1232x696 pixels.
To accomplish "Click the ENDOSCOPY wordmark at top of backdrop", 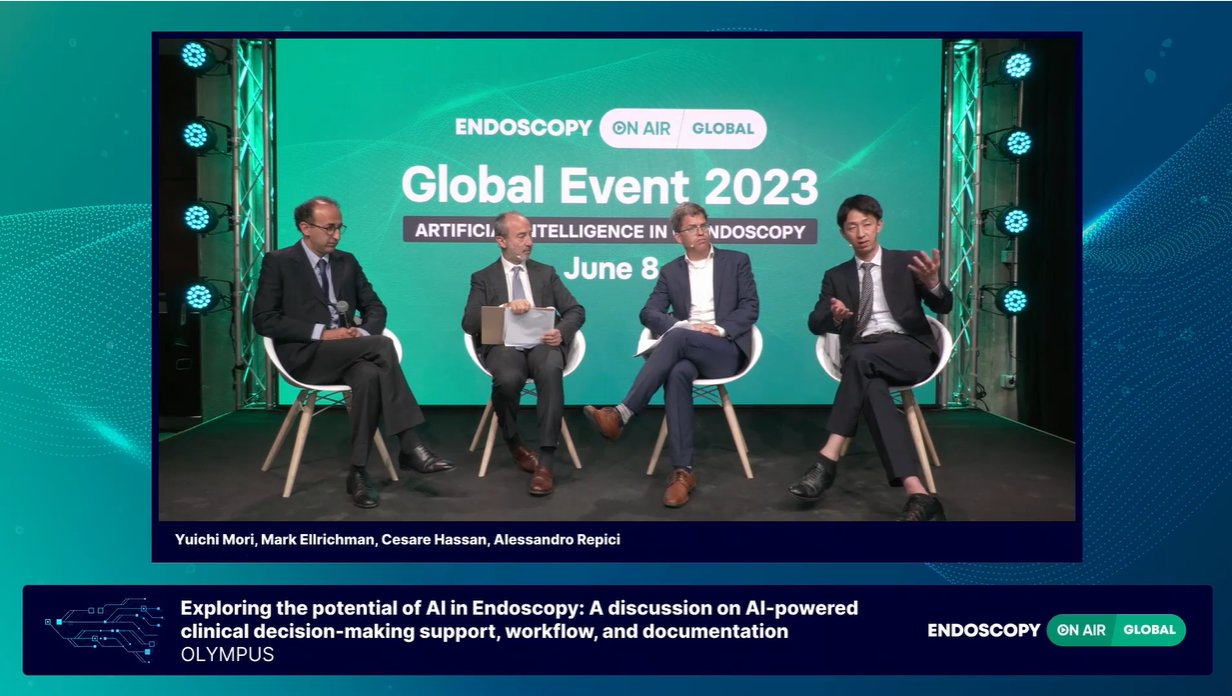I will (524, 129).
